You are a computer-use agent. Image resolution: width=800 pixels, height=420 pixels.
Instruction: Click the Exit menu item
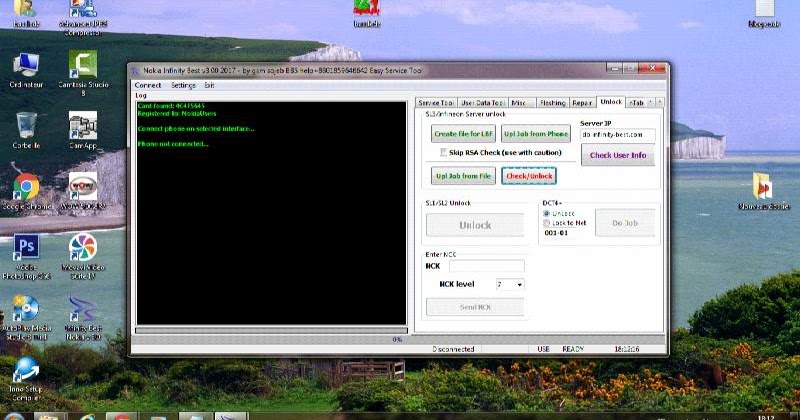209,85
